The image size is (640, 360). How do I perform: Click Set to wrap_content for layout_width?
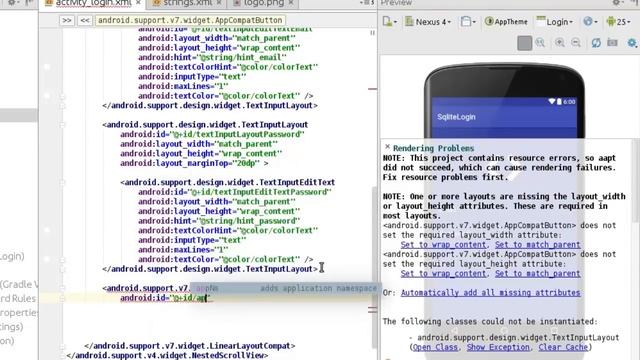(443, 244)
